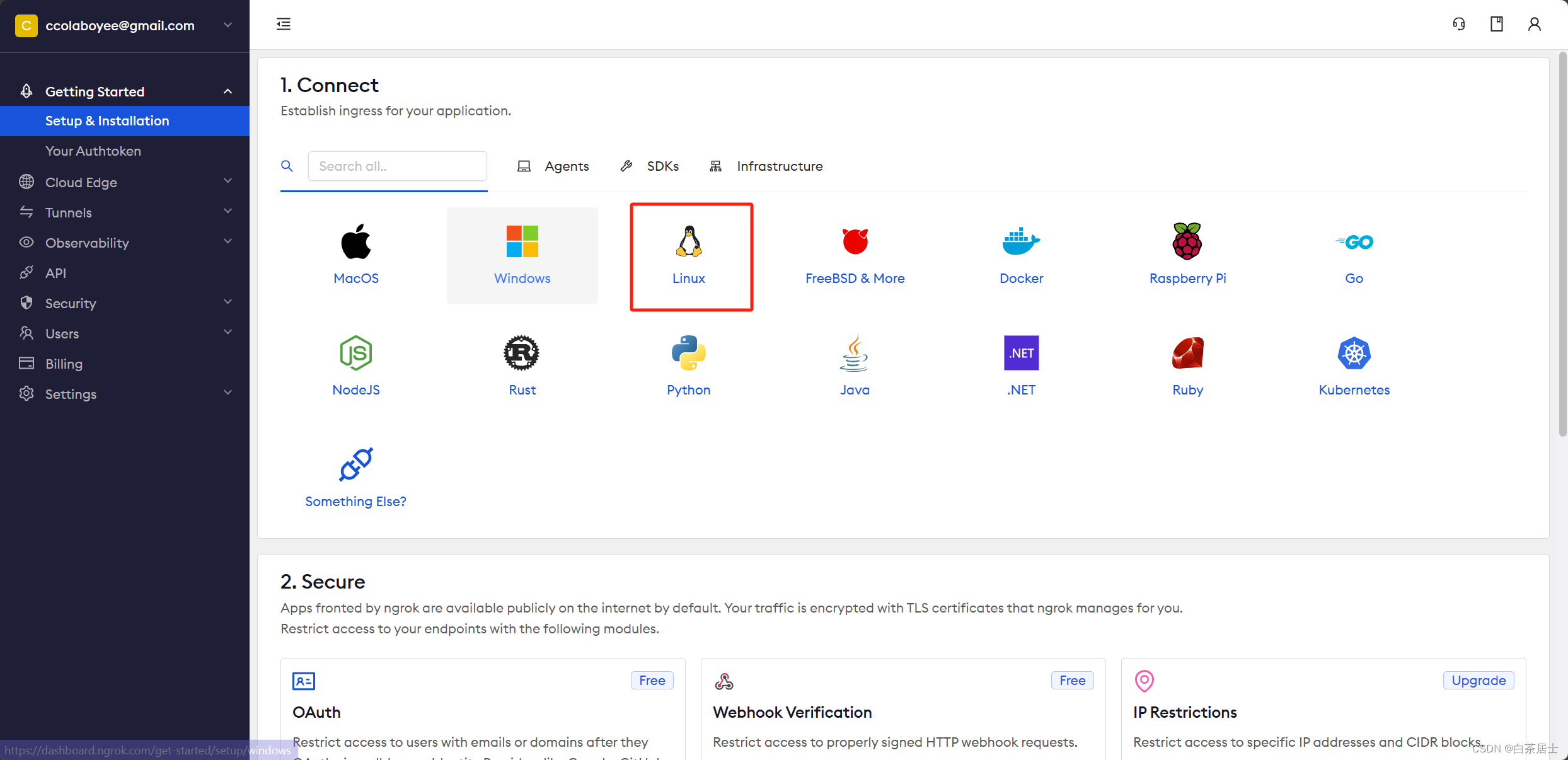Switch to the Agents tab
This screenshot has height=760, width=1568.
click(x=553, y=166)
